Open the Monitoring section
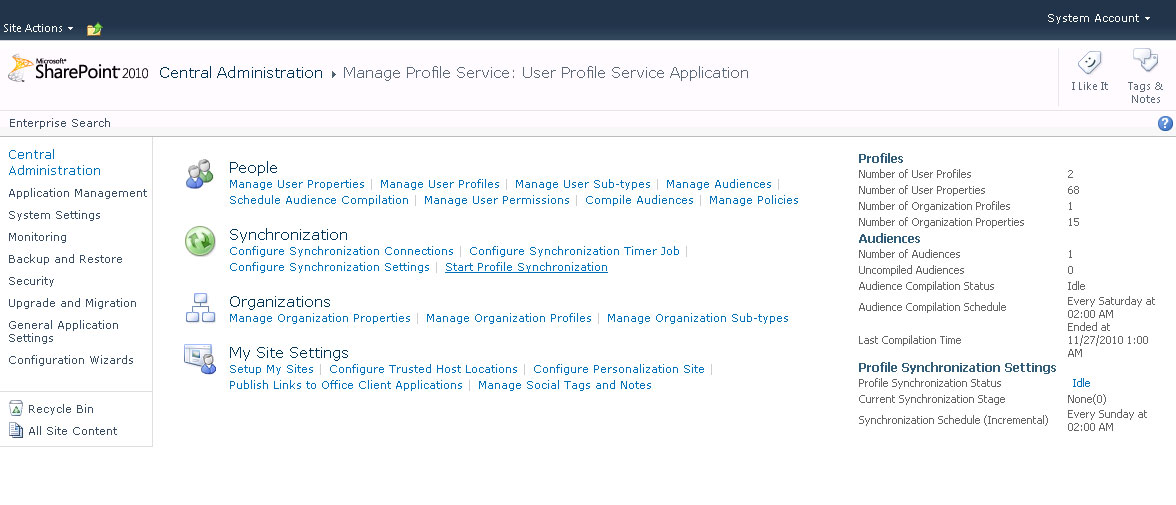 tap(38, 237)
